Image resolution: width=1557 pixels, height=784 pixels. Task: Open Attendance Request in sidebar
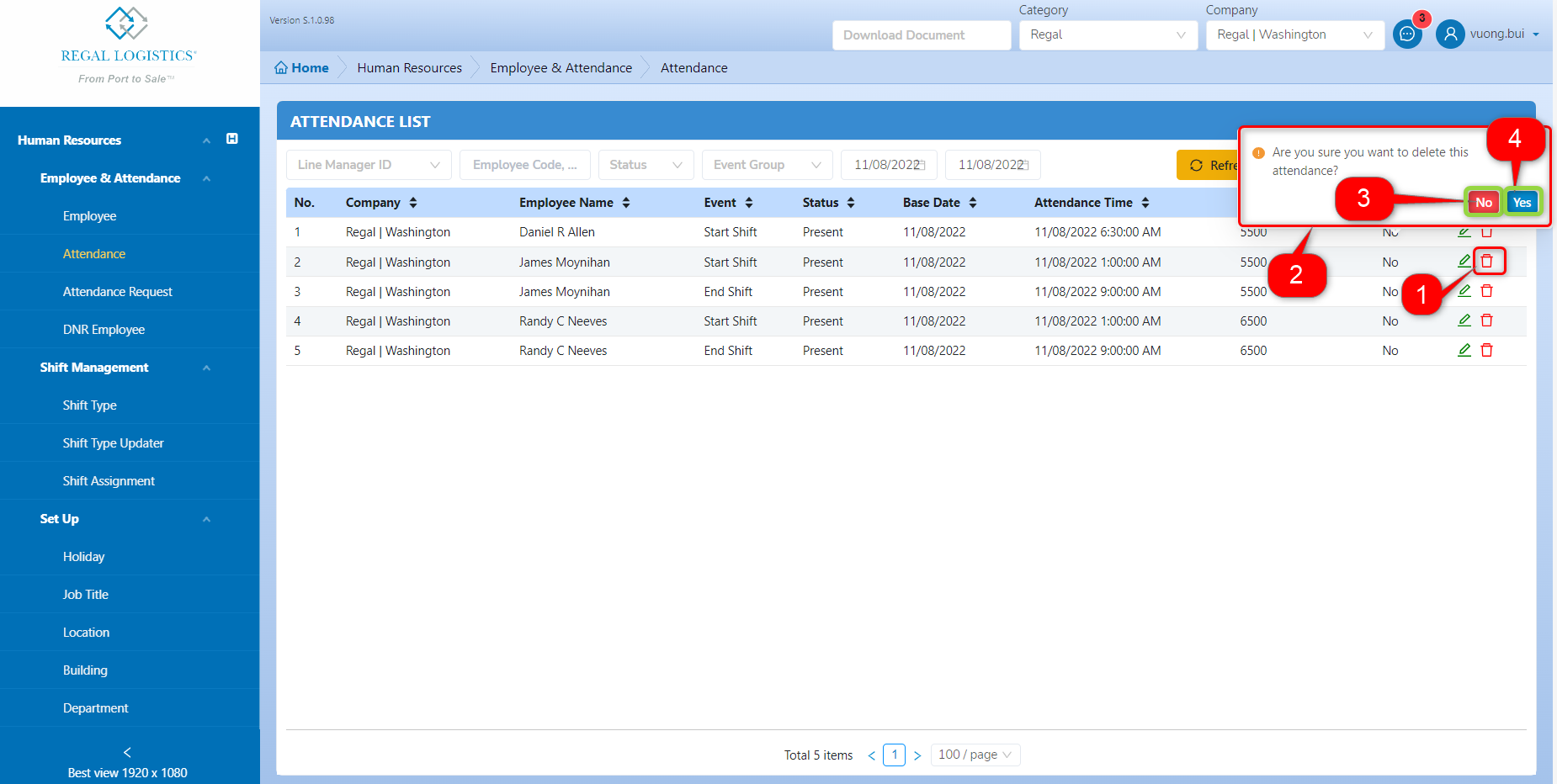click(x=117, y=292)
